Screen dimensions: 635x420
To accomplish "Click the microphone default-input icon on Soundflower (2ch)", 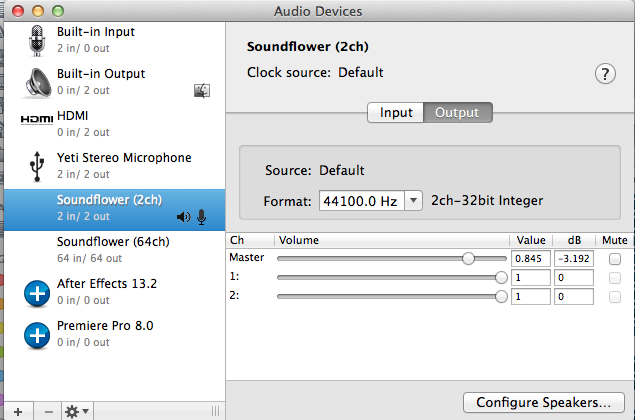I will (x=202, y=217).
